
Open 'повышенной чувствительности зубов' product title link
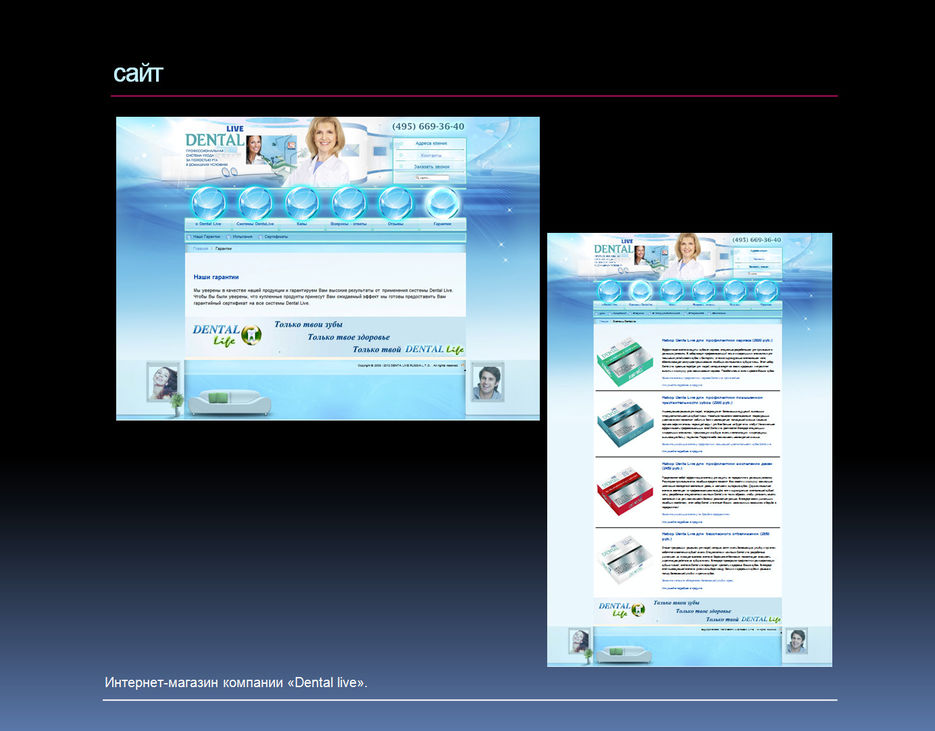tap(712, 400)
